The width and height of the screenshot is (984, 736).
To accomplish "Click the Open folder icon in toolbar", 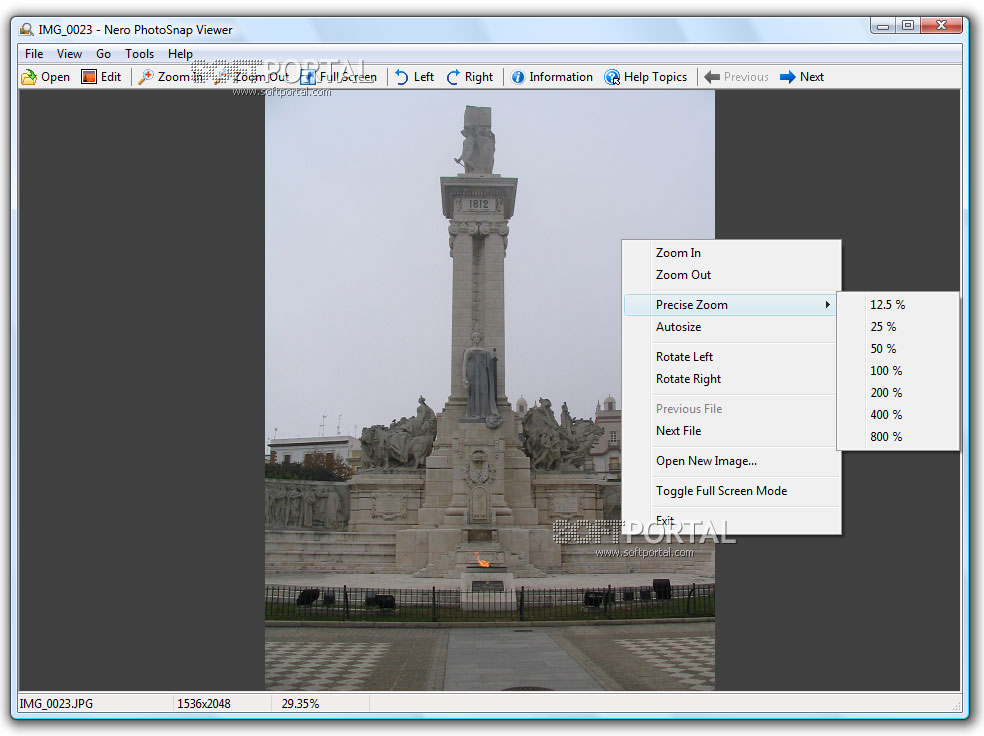I will [29, 77].
